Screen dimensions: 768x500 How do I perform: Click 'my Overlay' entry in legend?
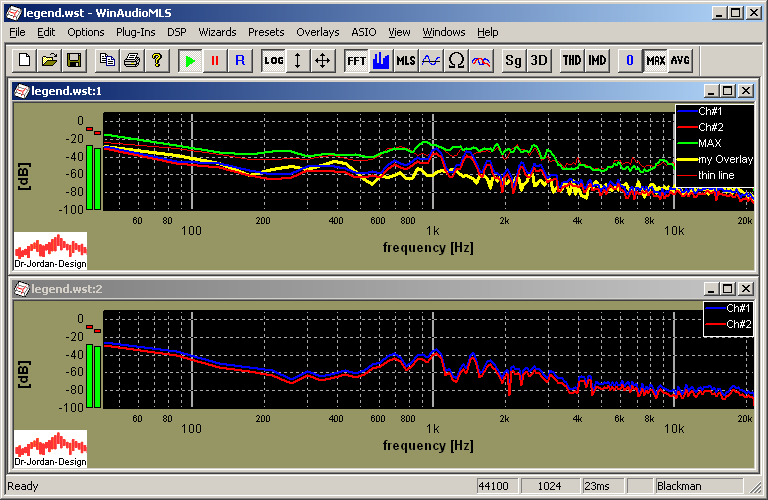(725, 159)
